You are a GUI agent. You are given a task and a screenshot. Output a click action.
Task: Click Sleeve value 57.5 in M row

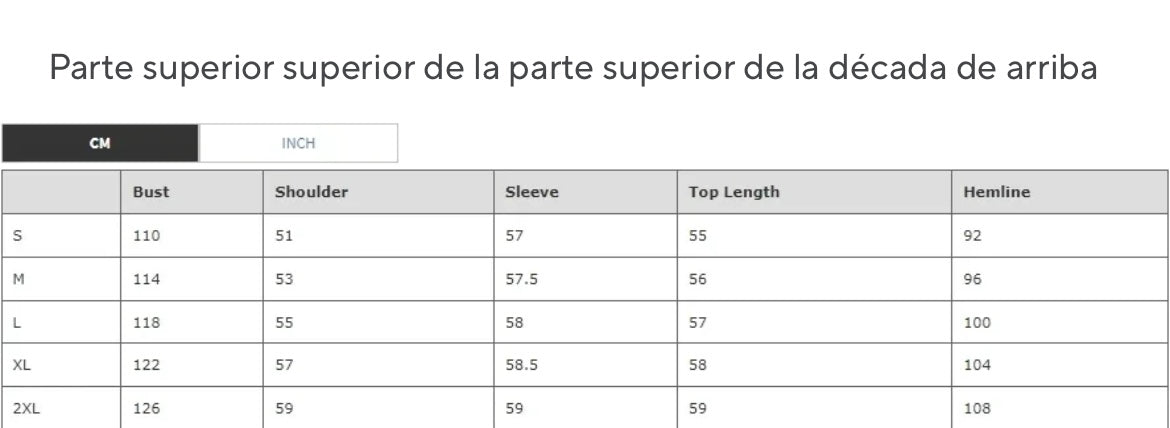[522, 280]
